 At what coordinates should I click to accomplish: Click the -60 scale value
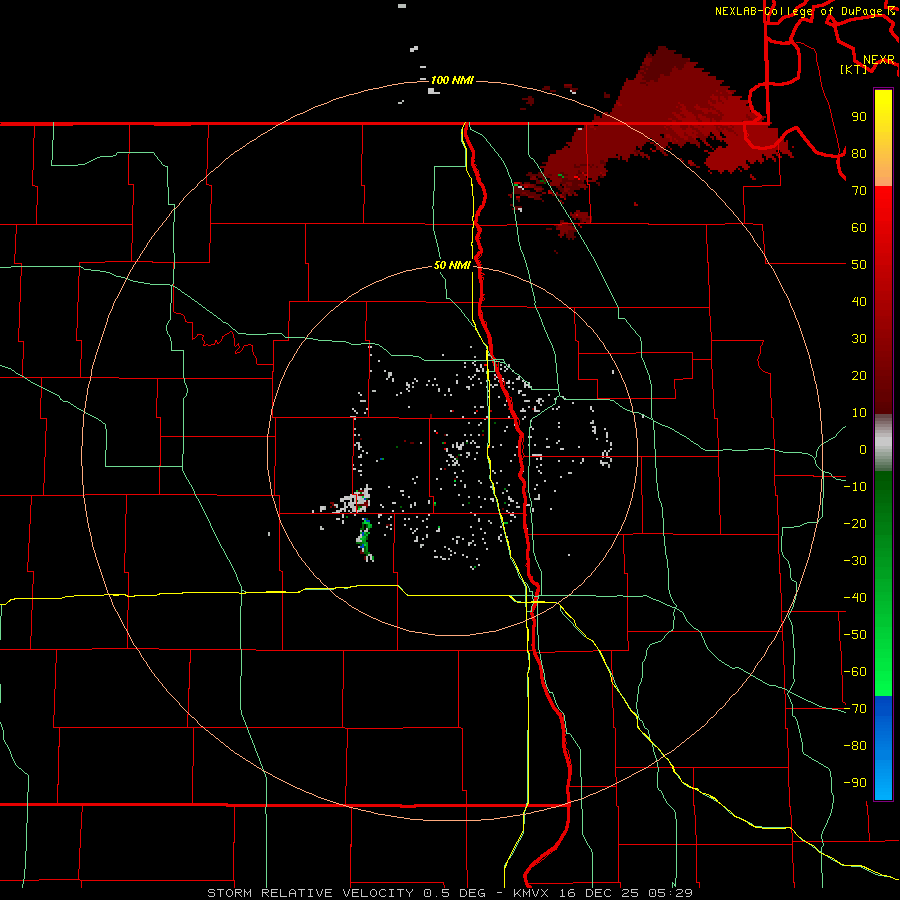[855, 672]
